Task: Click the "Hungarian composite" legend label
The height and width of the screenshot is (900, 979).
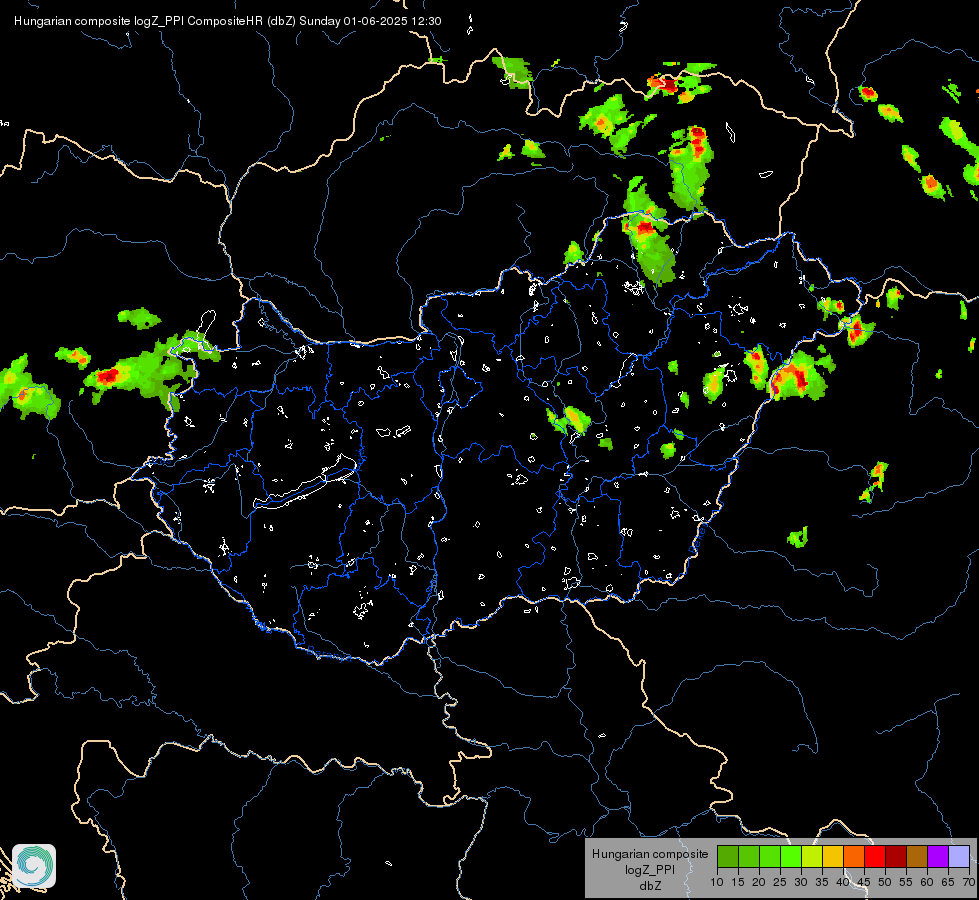Action: 650,854
